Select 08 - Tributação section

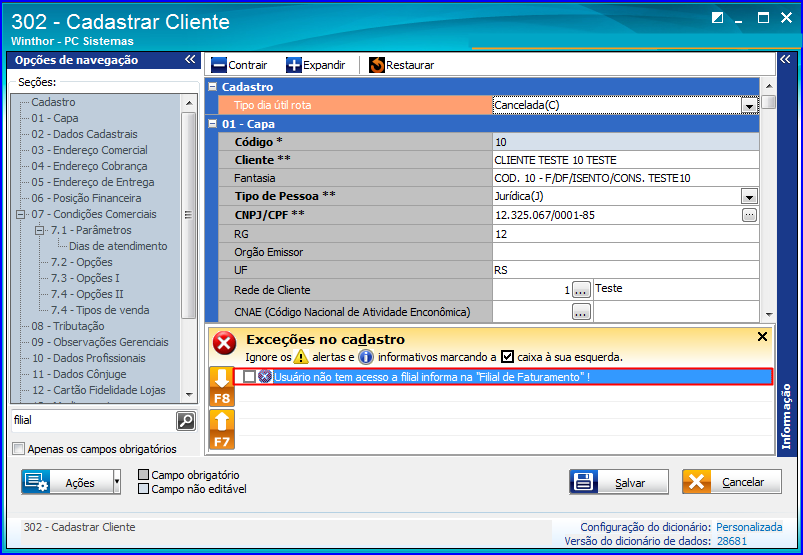[68, 326]
